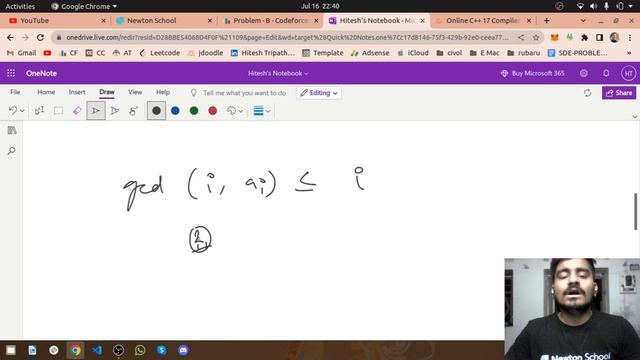Open the HT account avatar
The height and width of the screenshot is (360, 640).
coord(628,73)
